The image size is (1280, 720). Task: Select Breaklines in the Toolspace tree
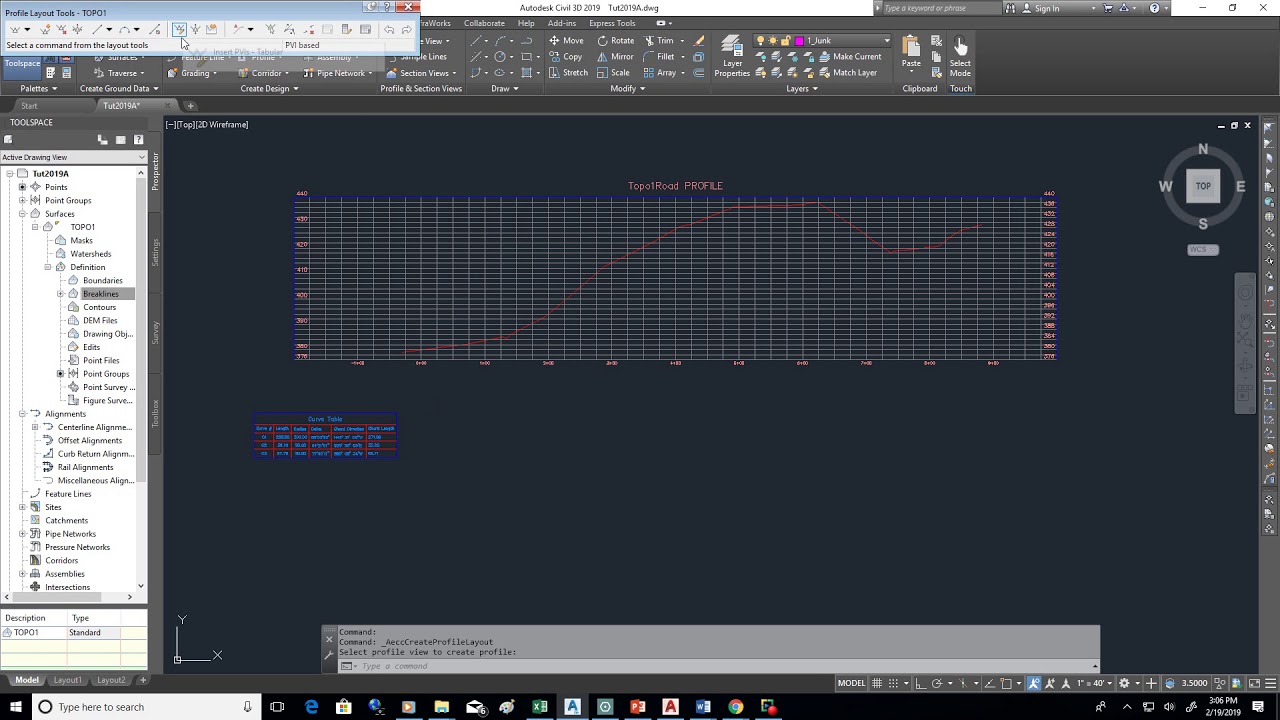point(101,294)
